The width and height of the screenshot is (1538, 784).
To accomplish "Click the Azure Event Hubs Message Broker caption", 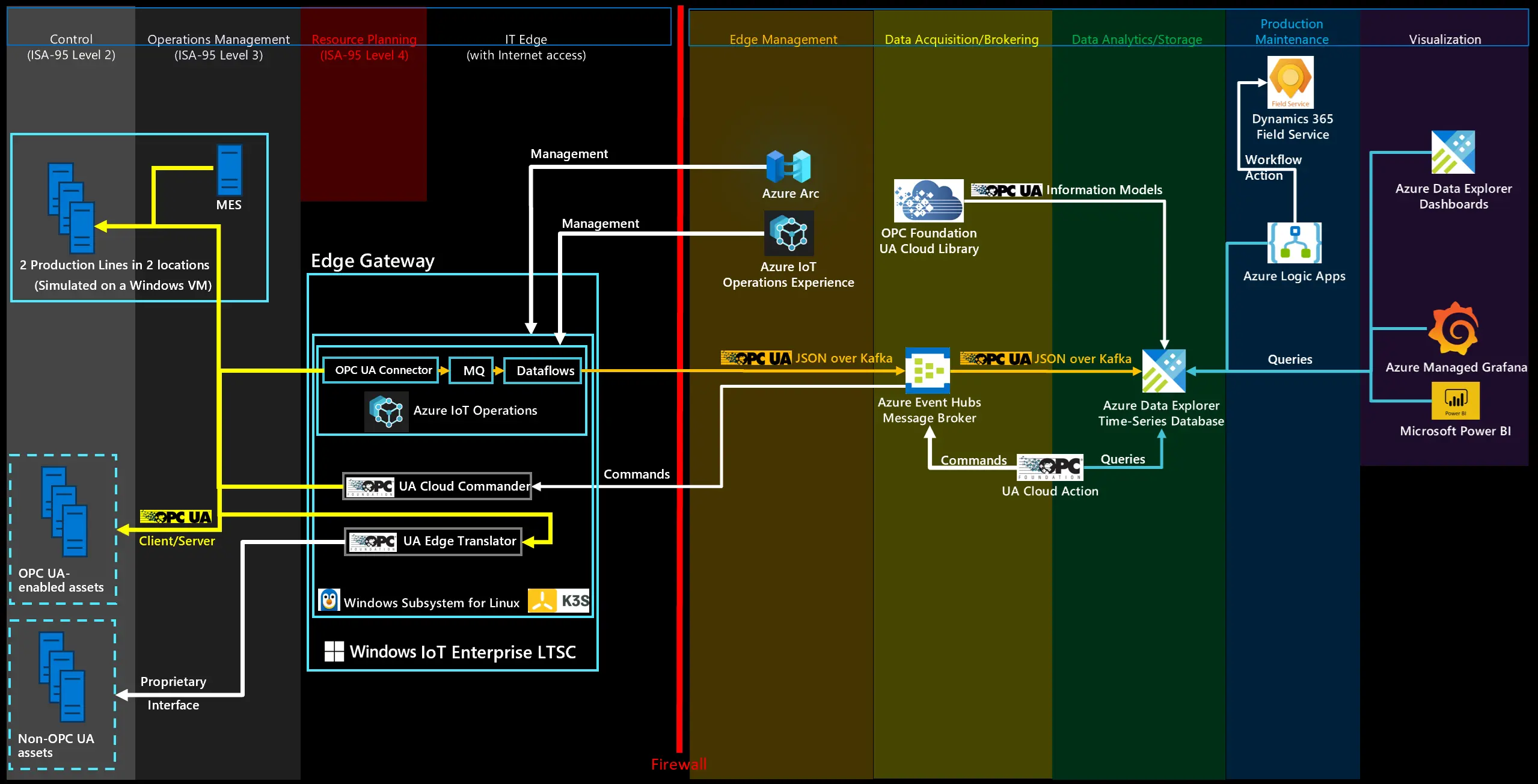I will point(929,411).
